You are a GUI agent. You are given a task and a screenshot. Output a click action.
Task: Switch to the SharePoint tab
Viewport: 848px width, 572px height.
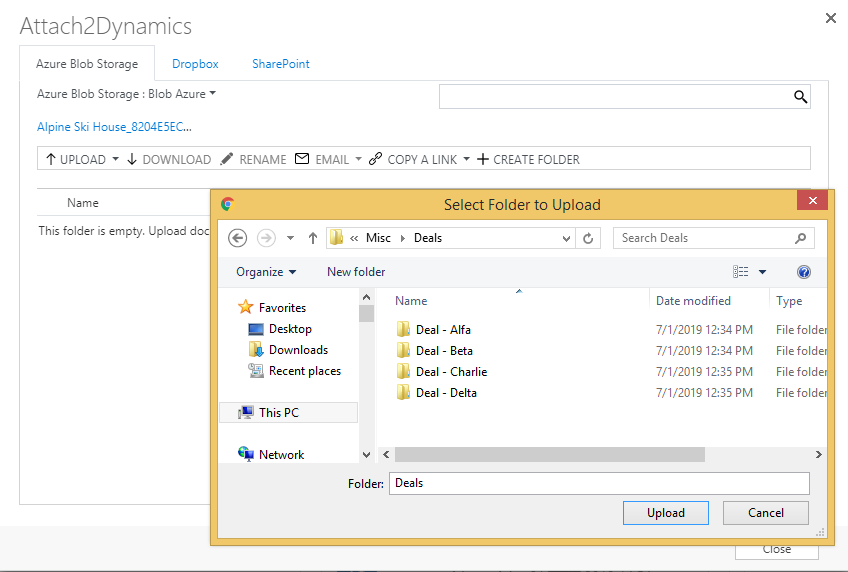point(281,64)
